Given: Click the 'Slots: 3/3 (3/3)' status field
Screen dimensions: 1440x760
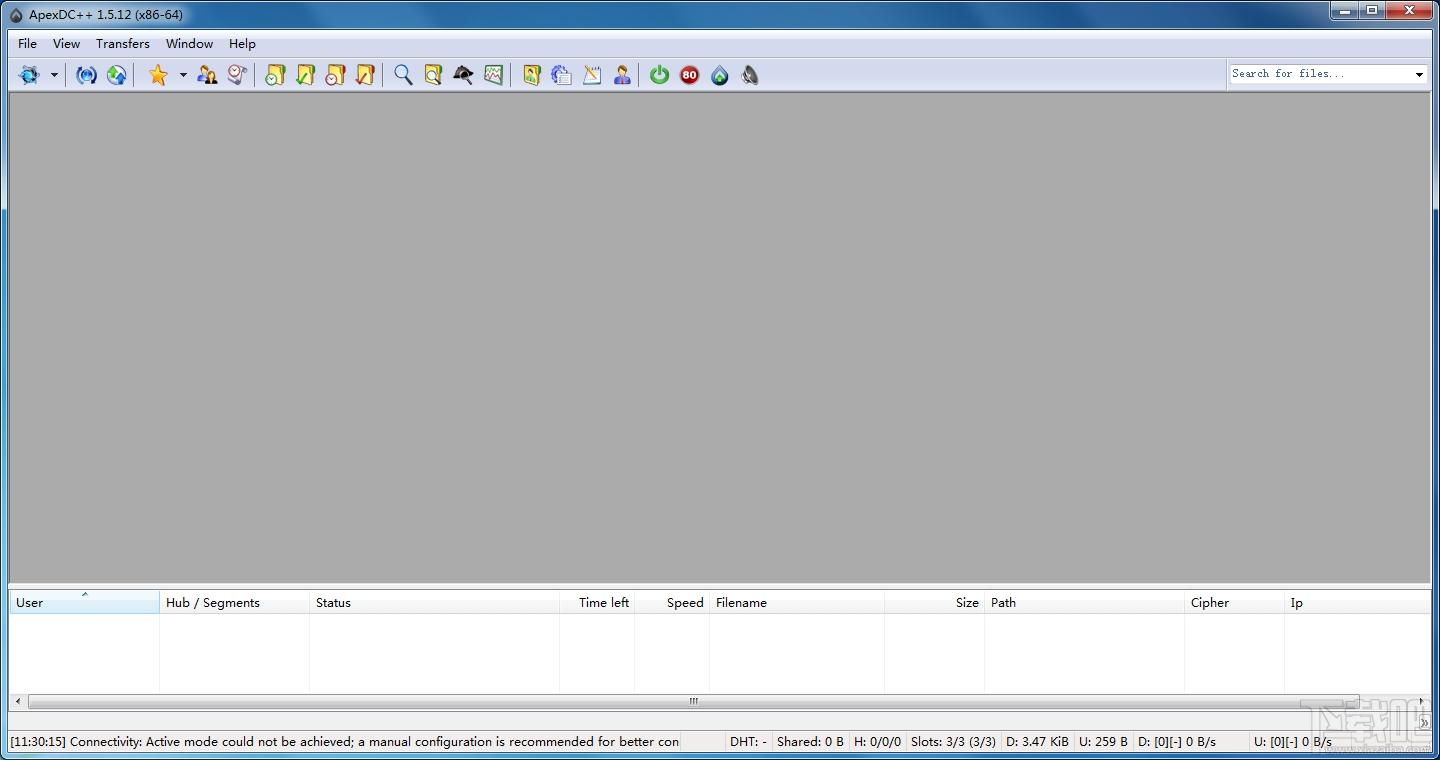Looking at the screenshot, I should pyautogui.click(x=953, y=742).
